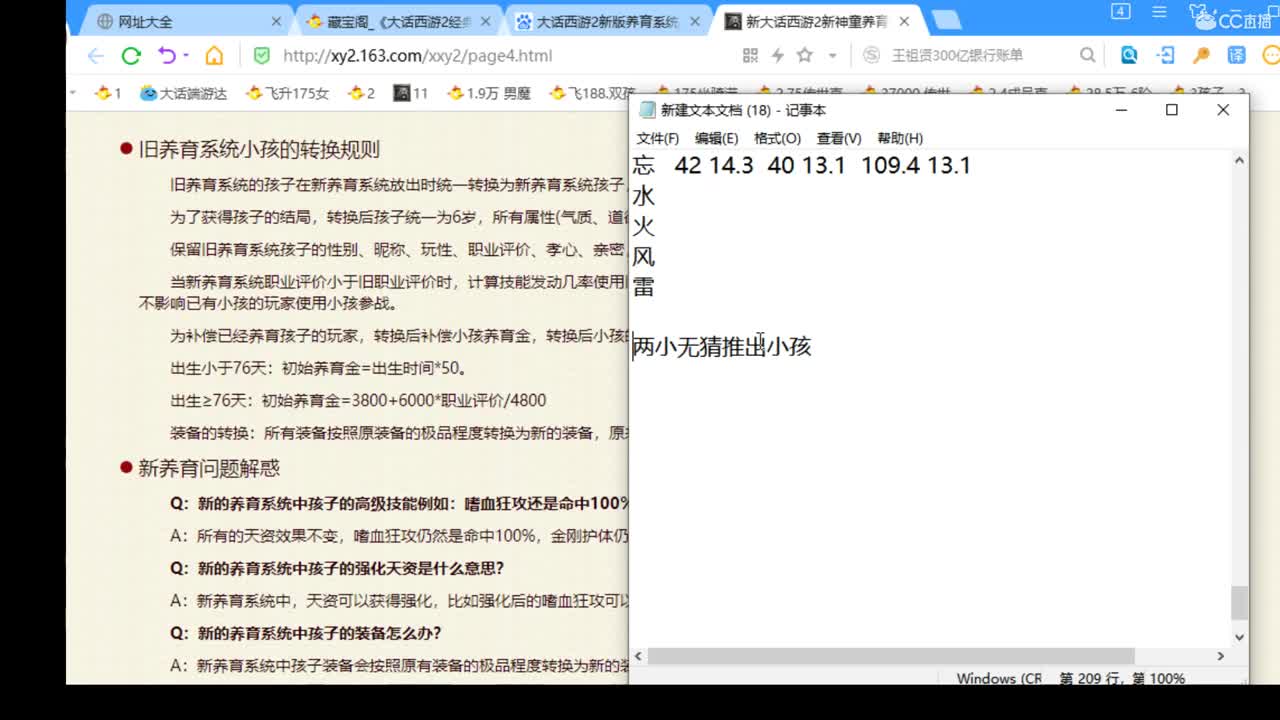This screenshot has height=720, width=1280.
Task: Click the purple undo-close-tab icon
Action: (x=166, y=56)
